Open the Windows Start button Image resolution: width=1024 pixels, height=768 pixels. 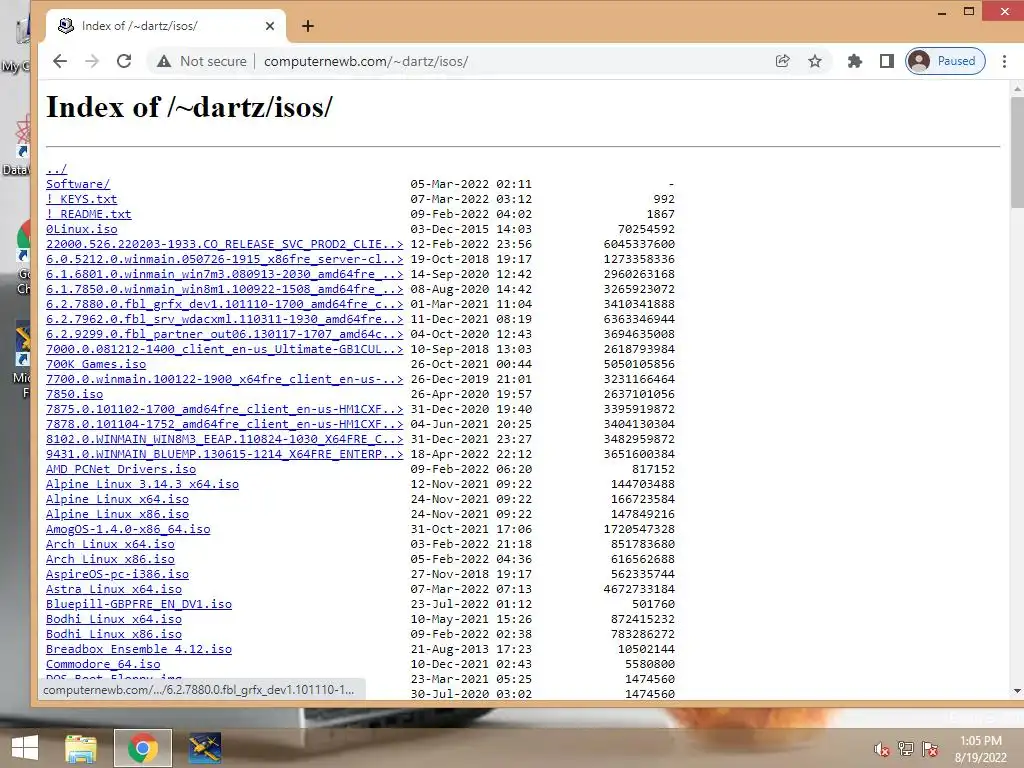coord(25,748)
